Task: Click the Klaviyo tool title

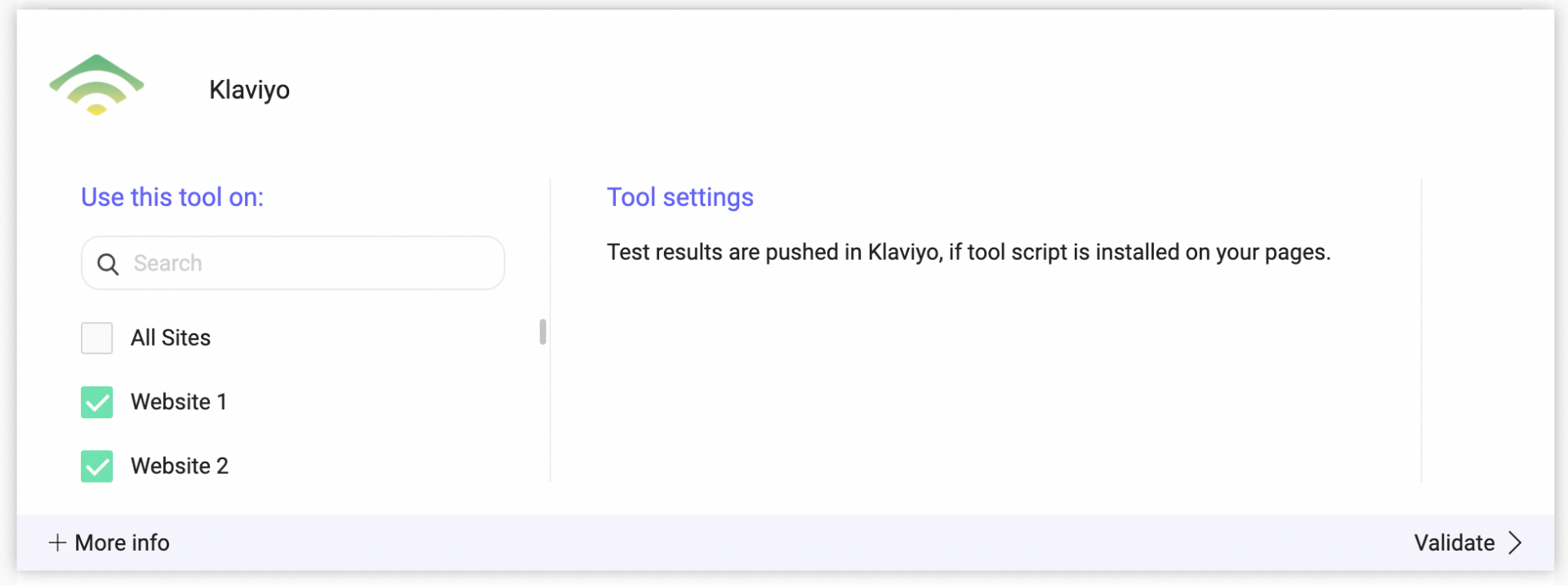Action: [249, 90]
